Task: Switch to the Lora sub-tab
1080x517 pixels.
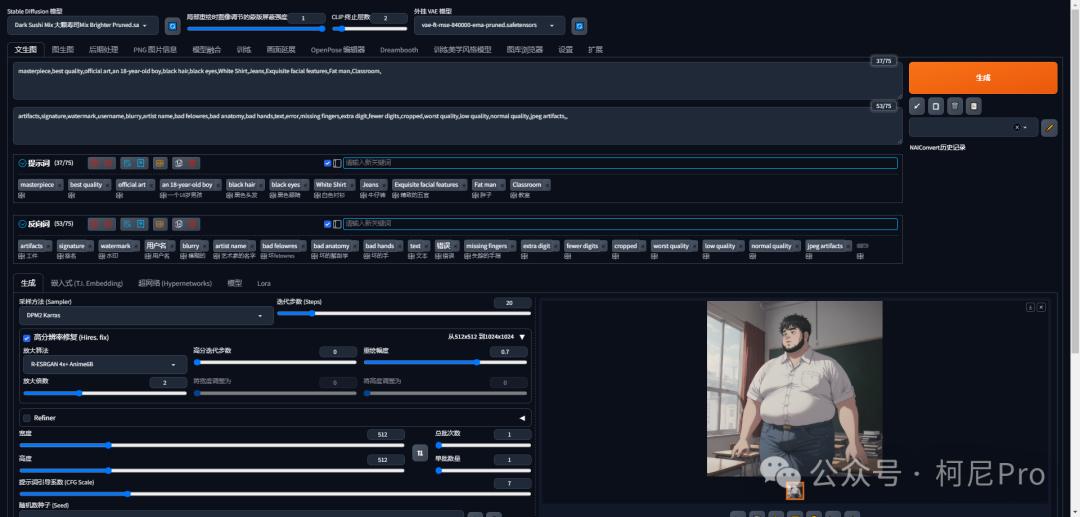Action: 264,283
